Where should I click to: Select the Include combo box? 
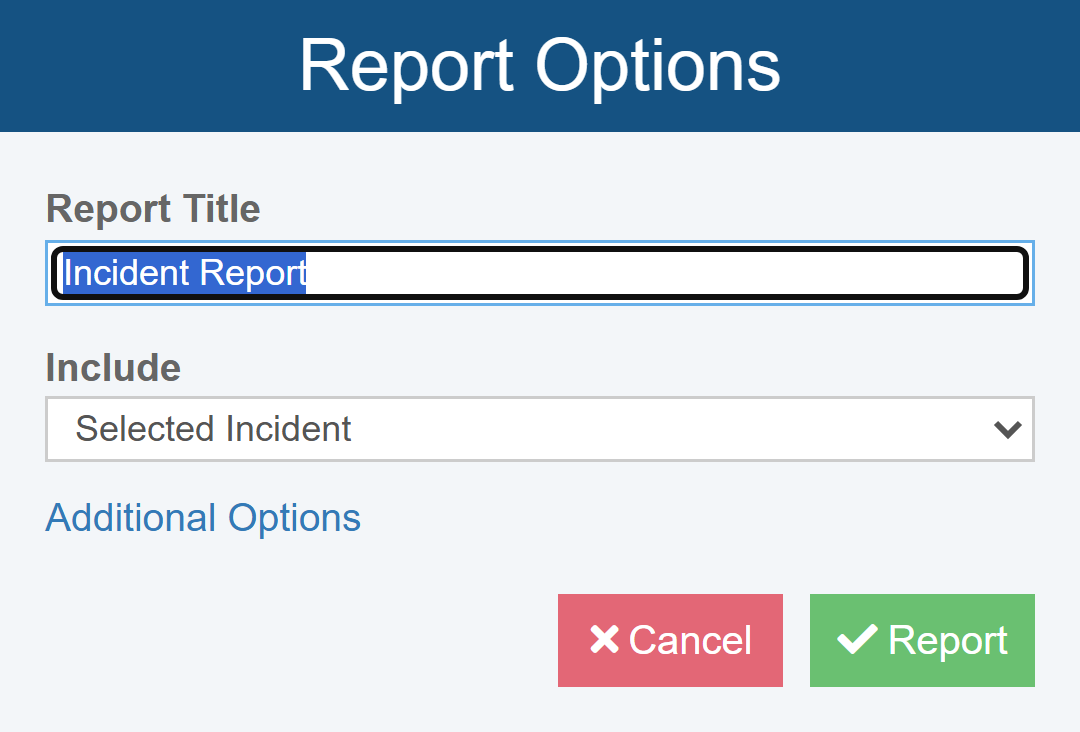(x=540, y=429)
